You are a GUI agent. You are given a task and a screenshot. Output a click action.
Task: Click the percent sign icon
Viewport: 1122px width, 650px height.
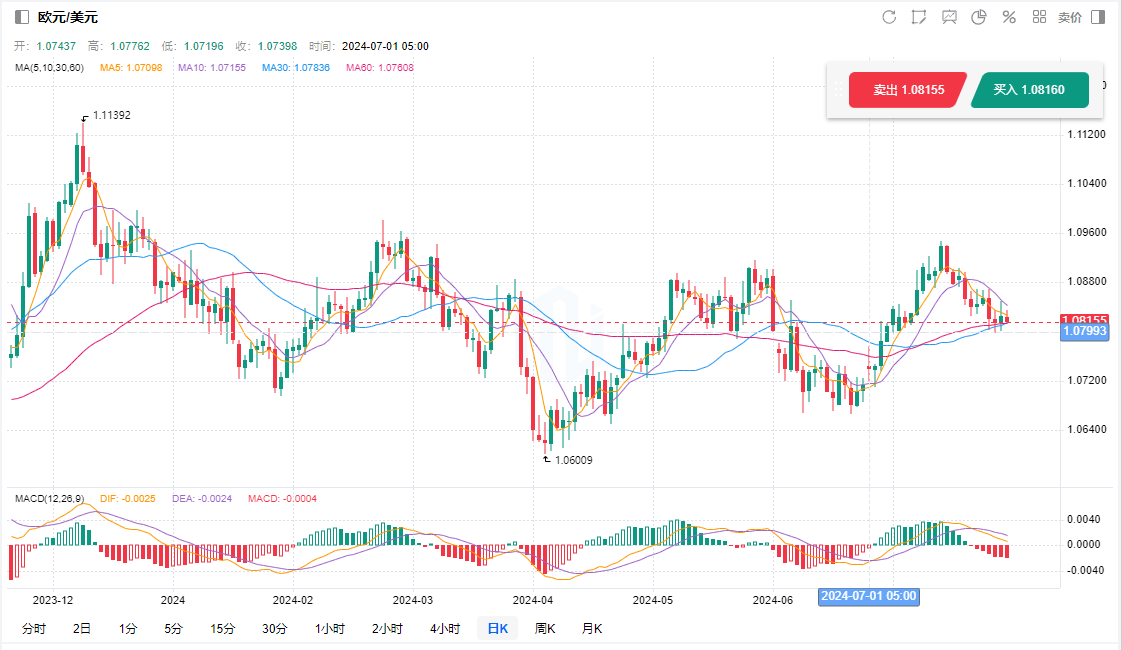(1009, 17)
